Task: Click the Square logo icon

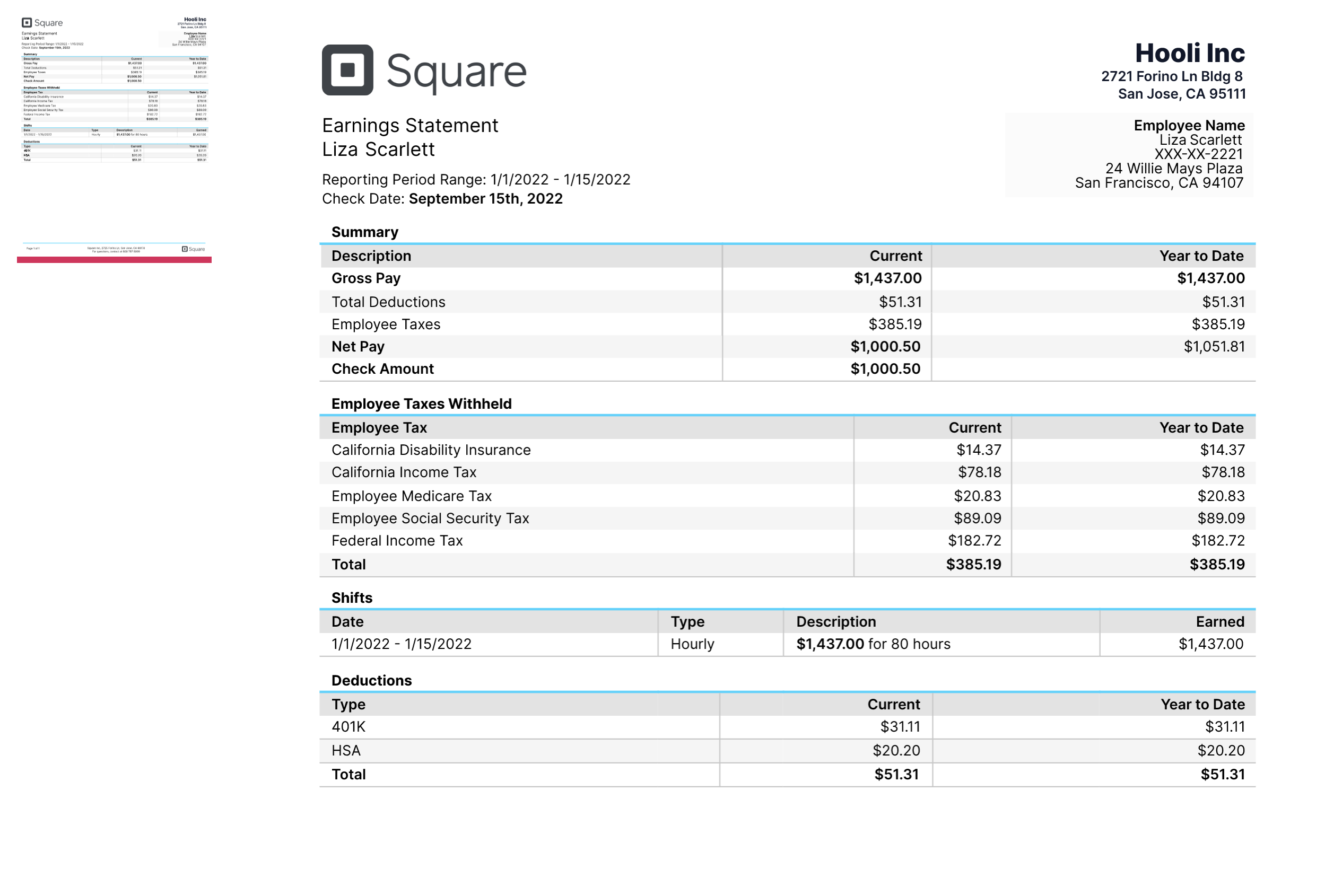Action: pyautogui.click(x=347, y=70)
